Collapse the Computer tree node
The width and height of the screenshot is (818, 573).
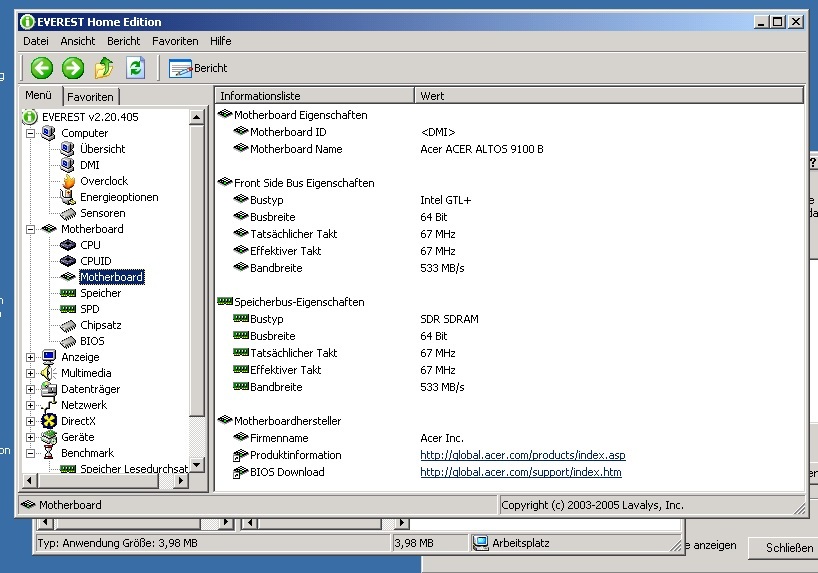pos(30,133)
